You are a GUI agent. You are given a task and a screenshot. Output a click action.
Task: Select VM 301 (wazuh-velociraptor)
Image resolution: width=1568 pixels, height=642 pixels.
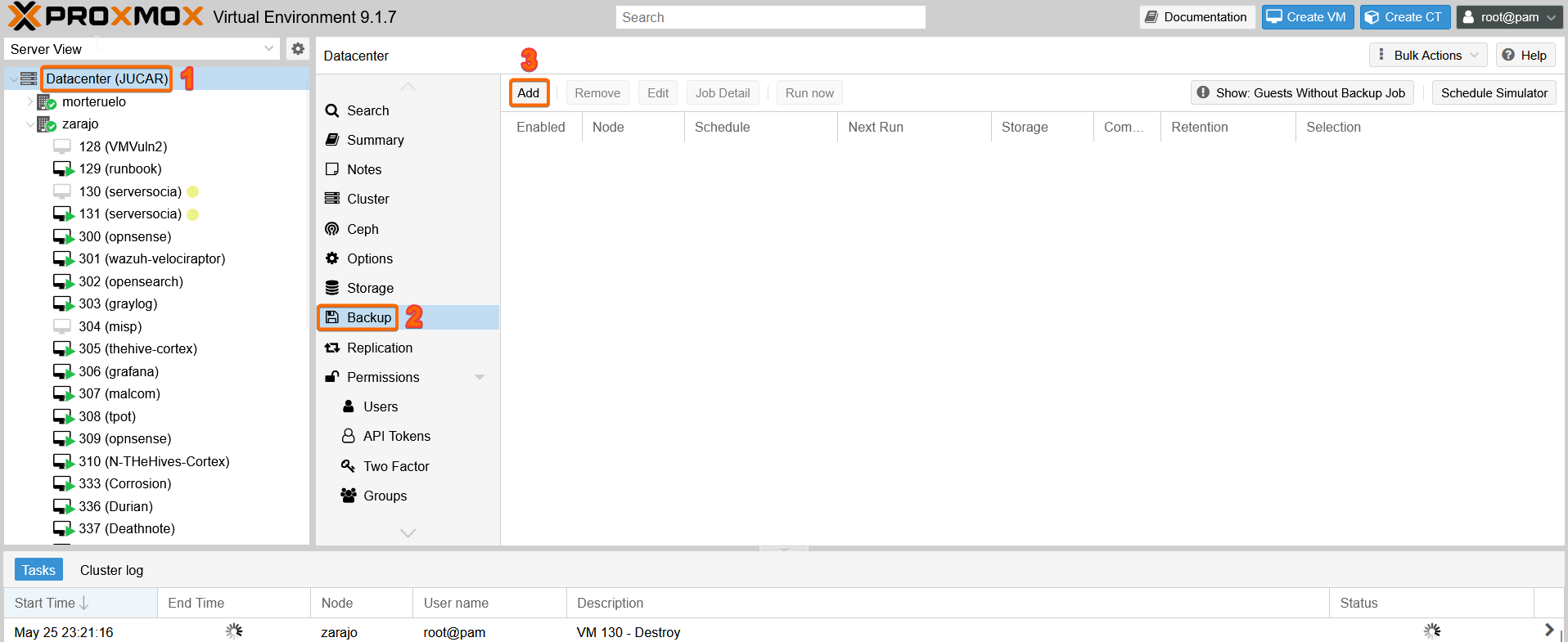coord(152,258)
